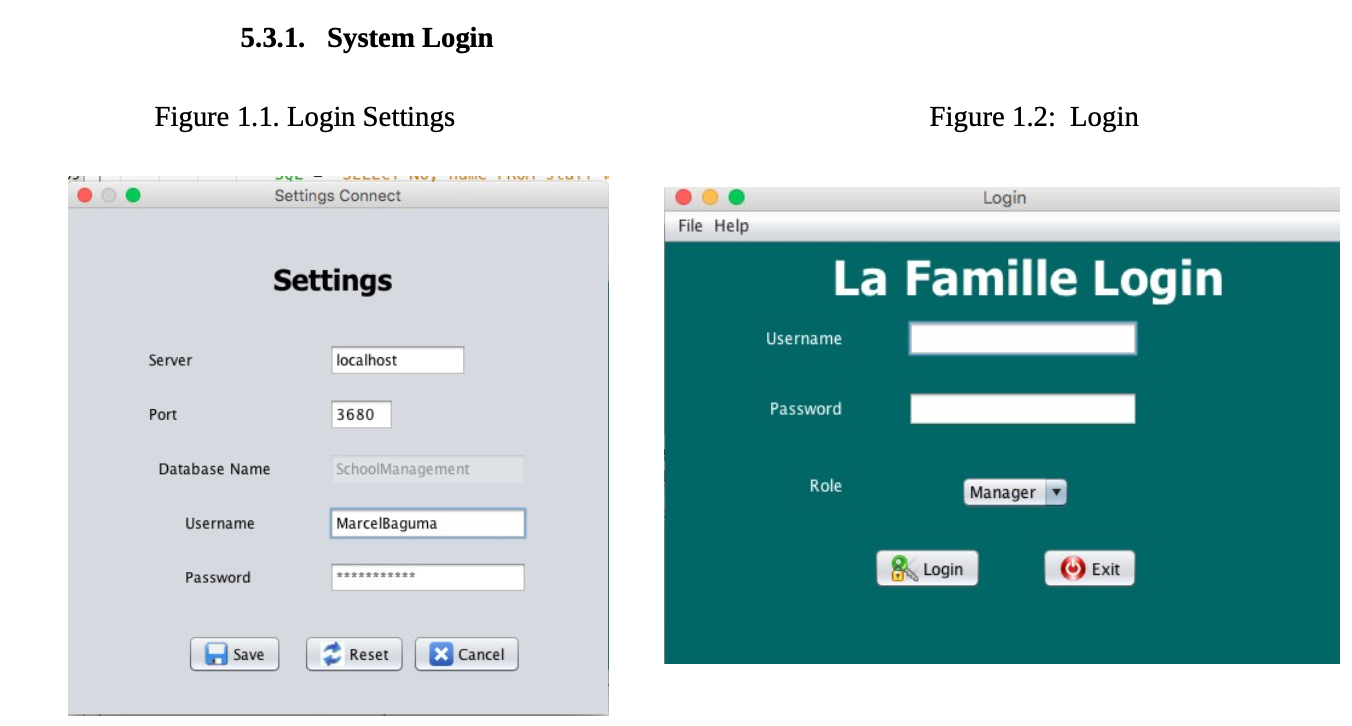This screenshot has height=726, width=1352.
Task: Open the File menu
Action: point(690,226)
